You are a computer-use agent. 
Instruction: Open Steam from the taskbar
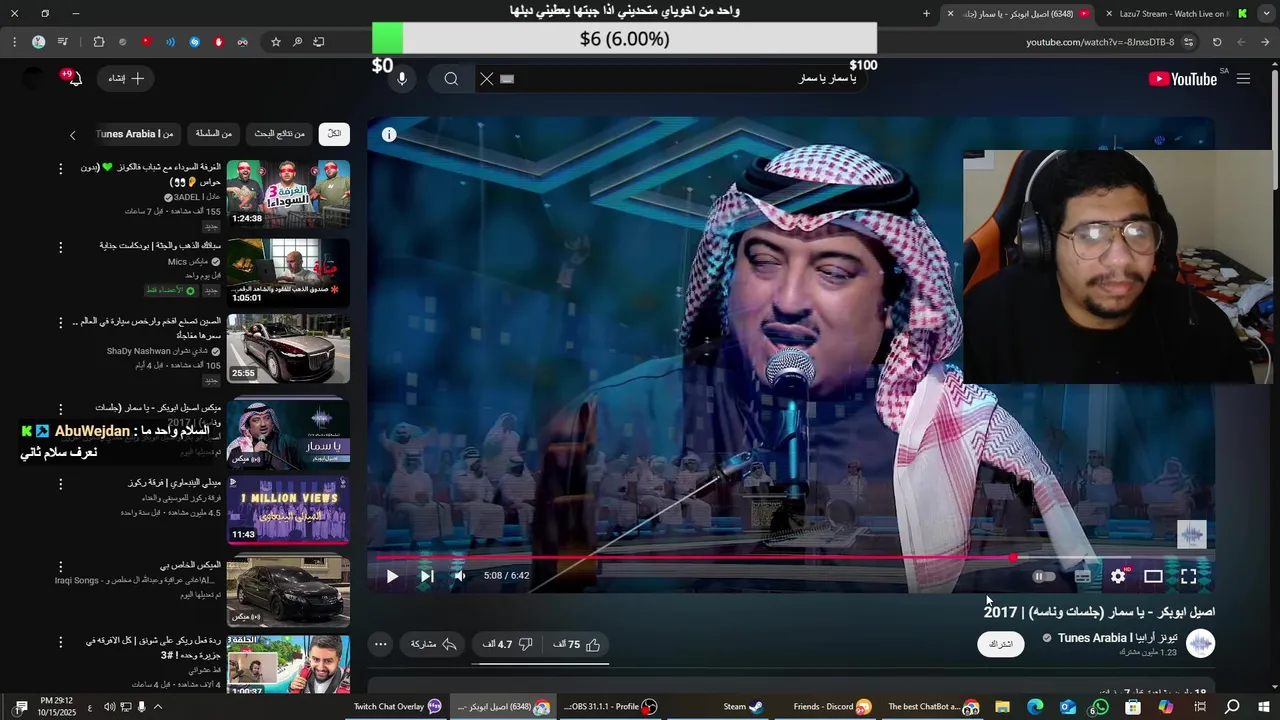pos(743,707)
